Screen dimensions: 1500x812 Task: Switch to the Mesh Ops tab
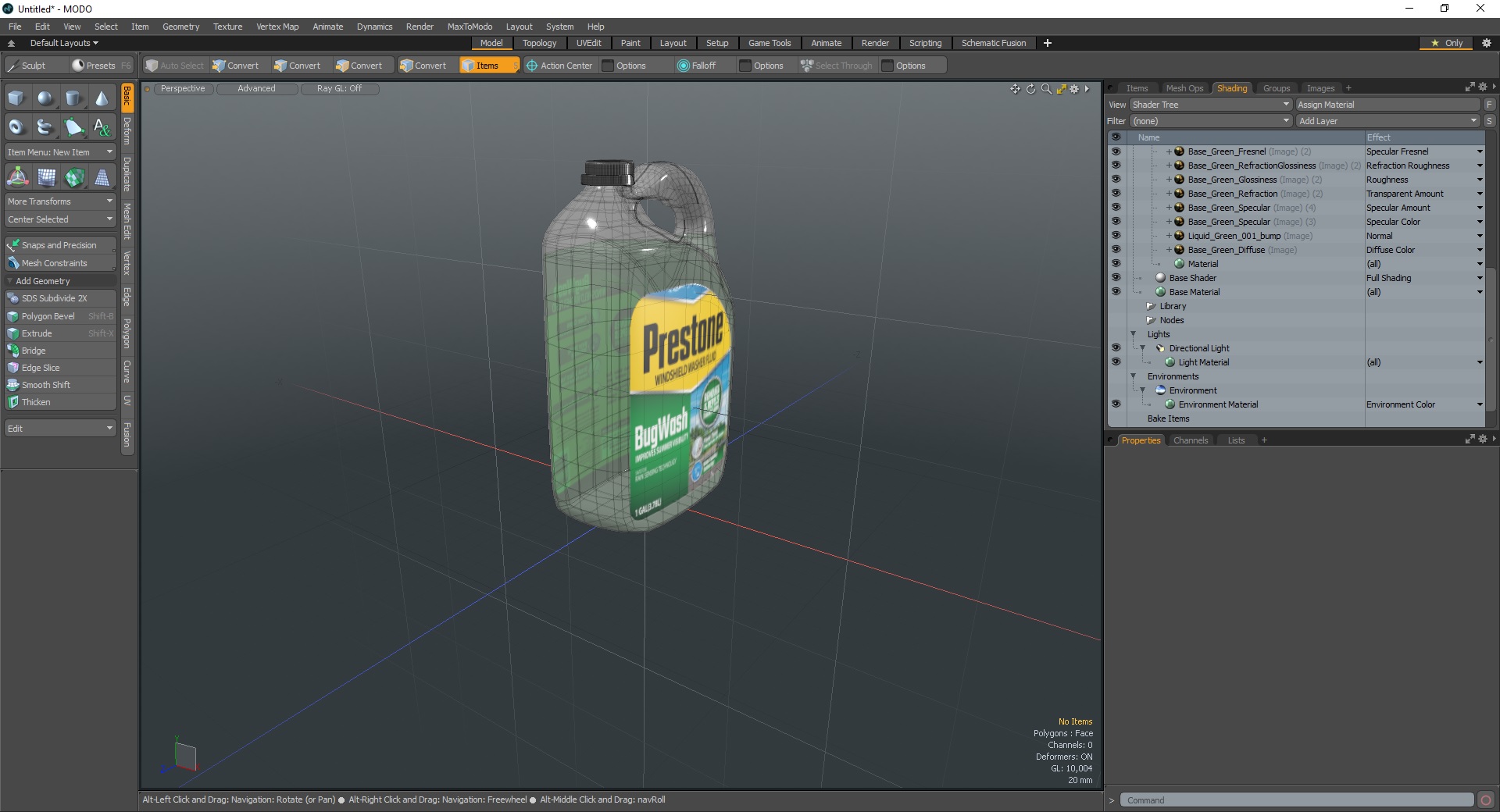tap(1184, 88)
